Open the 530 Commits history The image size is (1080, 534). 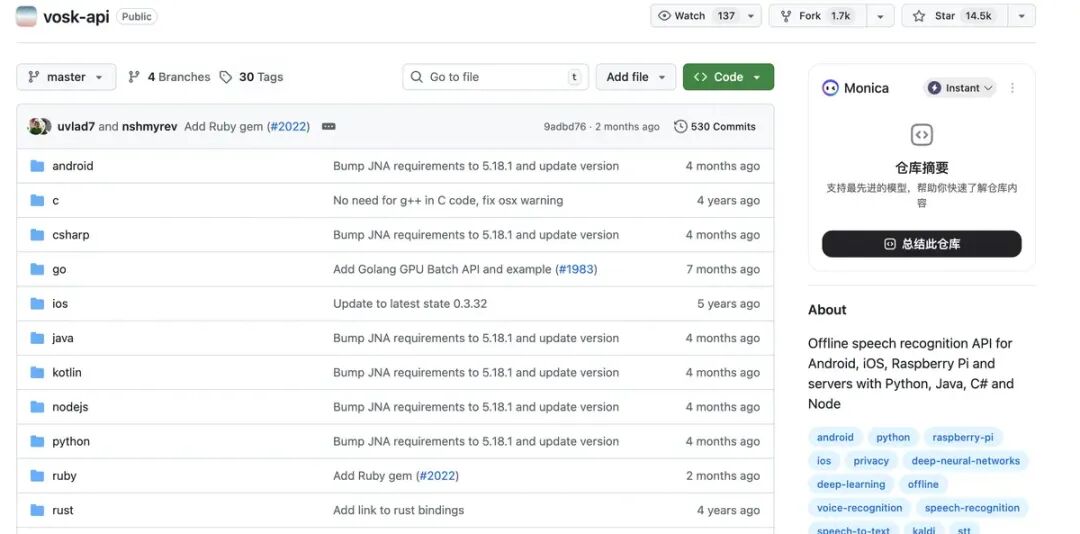coord(715,127)
